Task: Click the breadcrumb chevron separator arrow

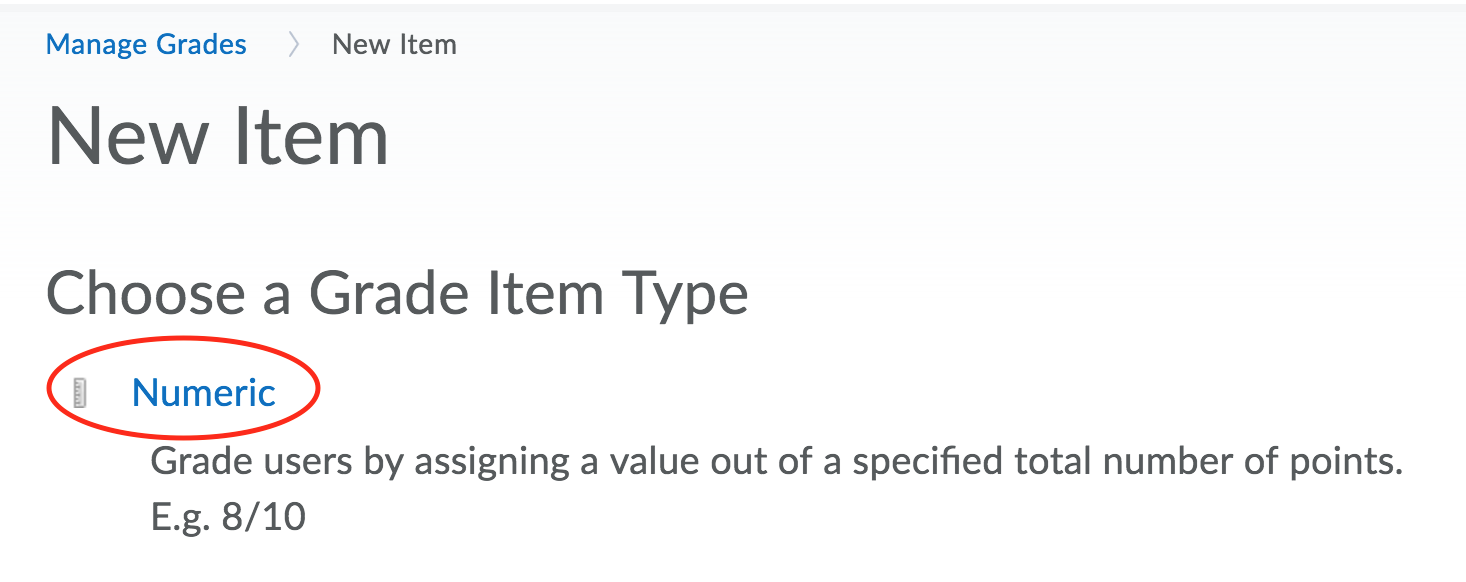Action: tap(293, 45)
